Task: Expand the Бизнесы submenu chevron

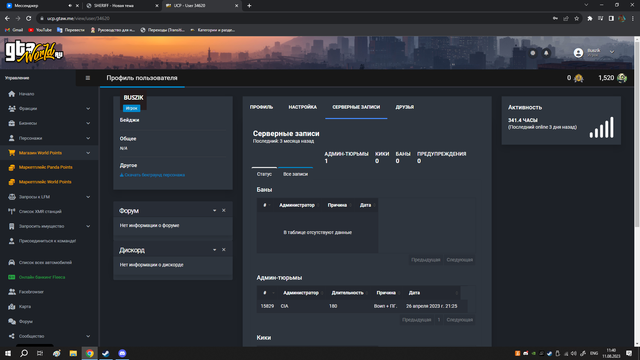Action: click(x=88, y=123)
